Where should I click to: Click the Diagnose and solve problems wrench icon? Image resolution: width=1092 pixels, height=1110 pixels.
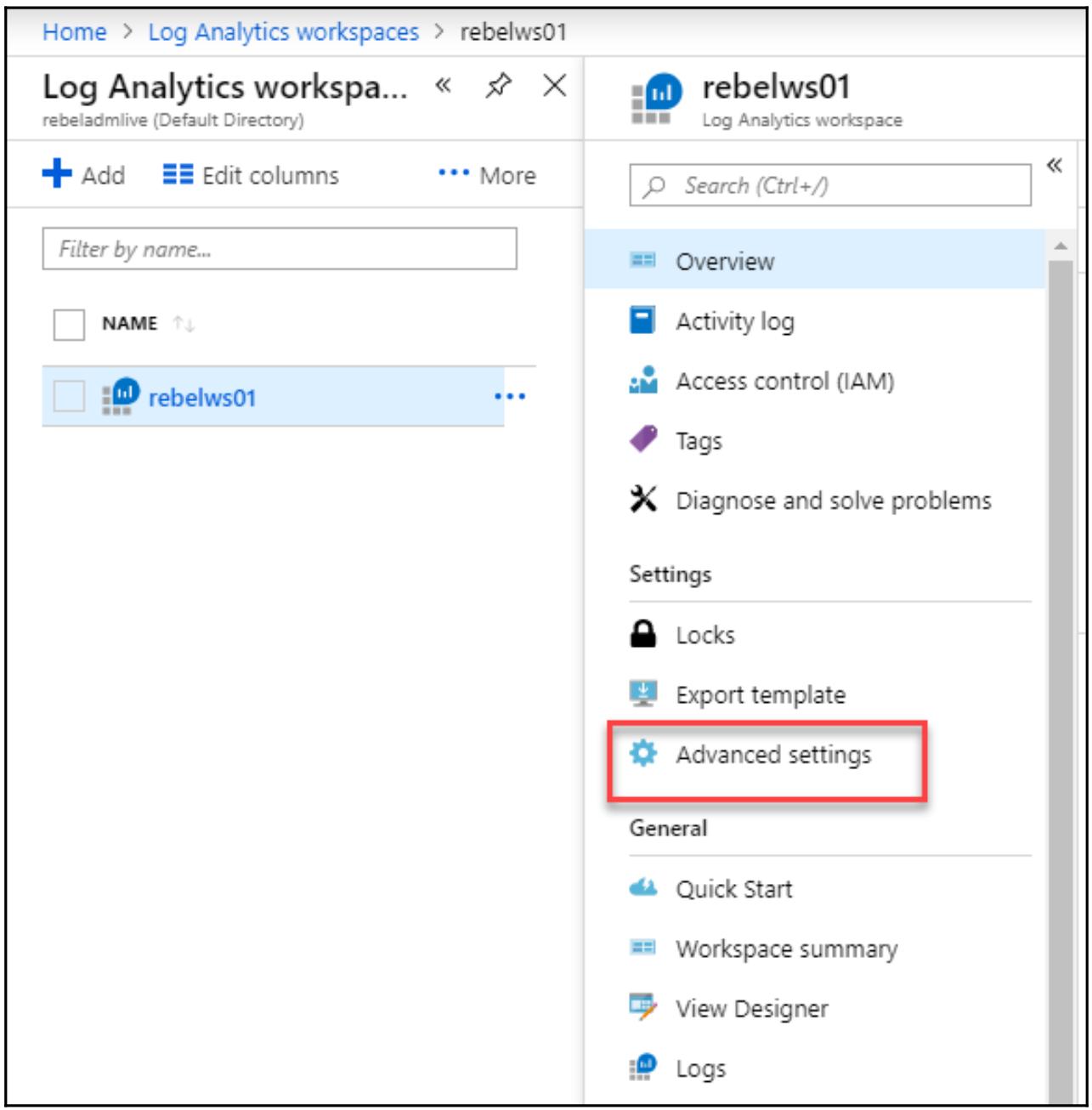coord(642,500)
